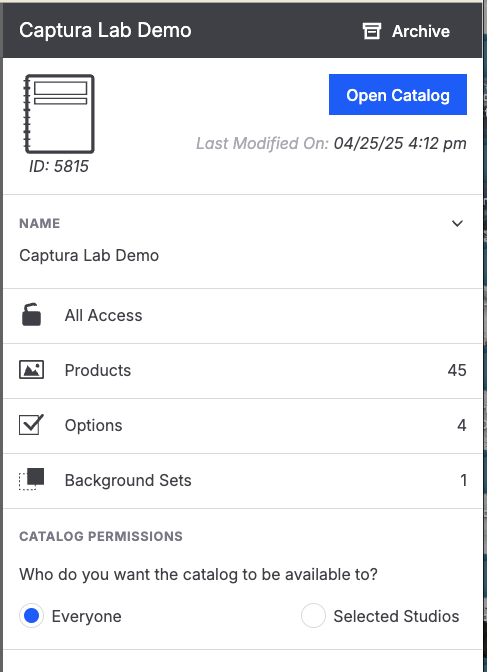Select the Everyone radio button
This screenshot has width=487, height=672.
[x=31, y=616]
